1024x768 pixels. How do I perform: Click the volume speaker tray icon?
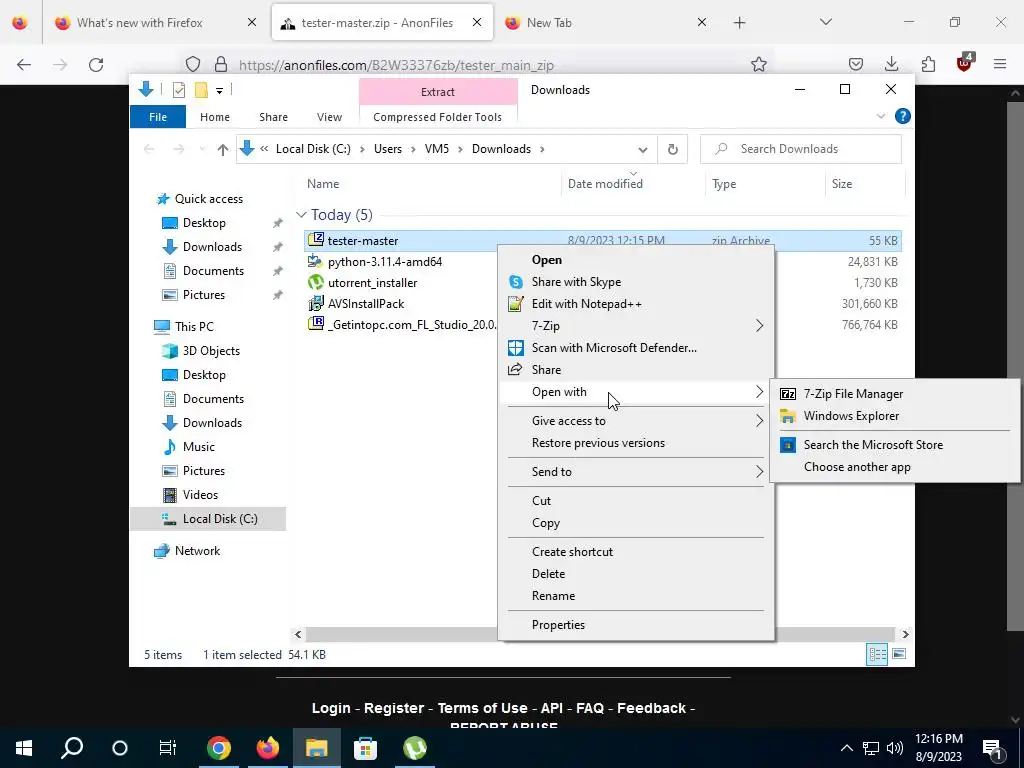click(x=895, y=748)
